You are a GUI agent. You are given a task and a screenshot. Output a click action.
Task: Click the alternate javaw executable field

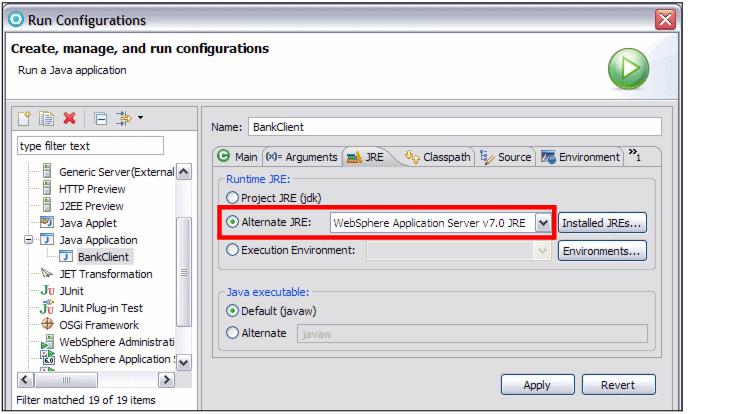(x=472, y=334)
